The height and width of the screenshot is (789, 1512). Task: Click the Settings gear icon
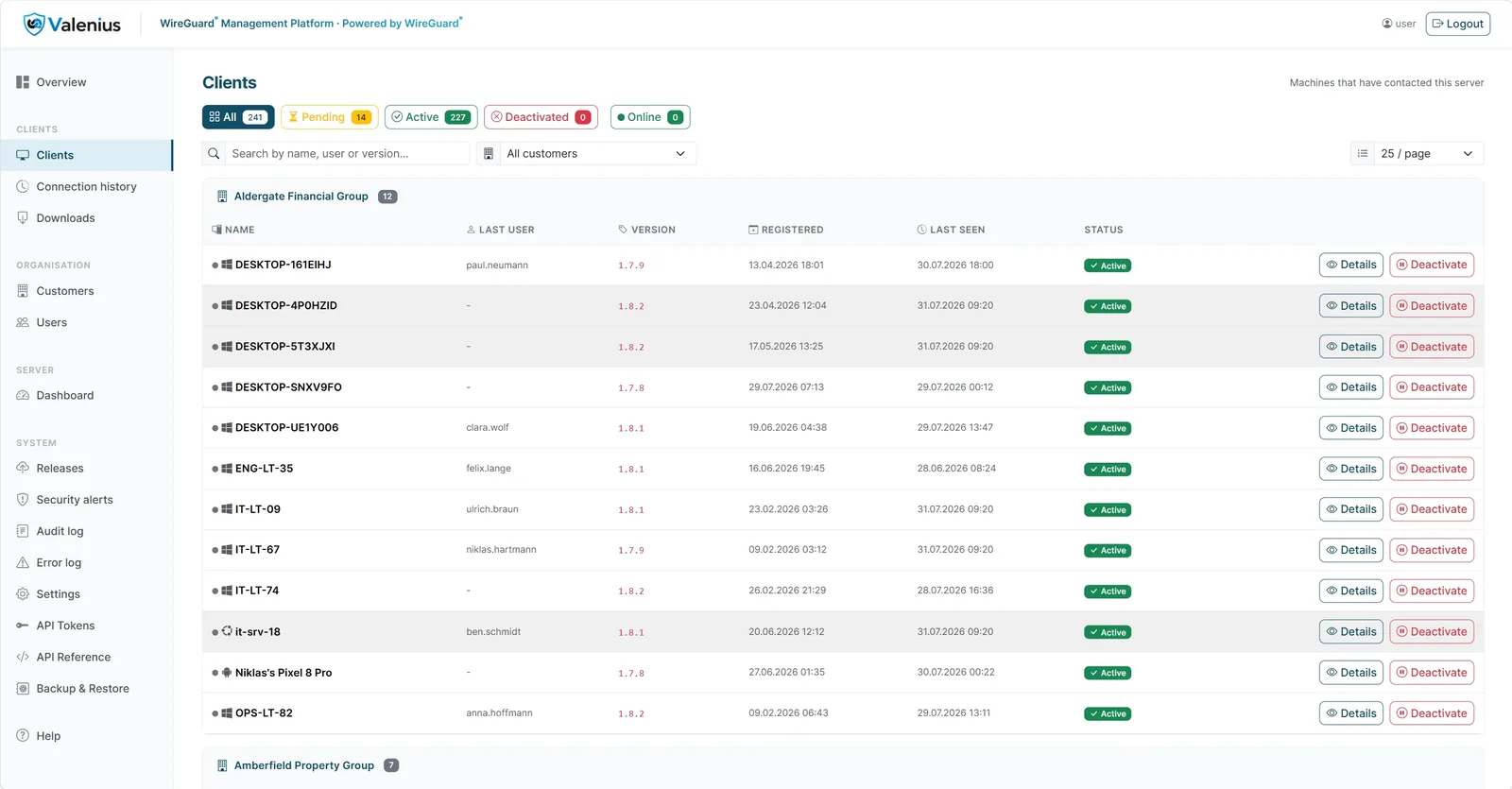pos(23,594)
